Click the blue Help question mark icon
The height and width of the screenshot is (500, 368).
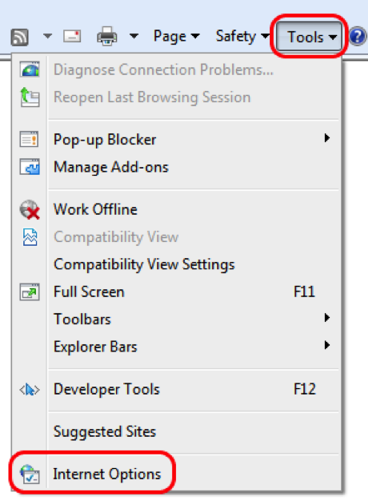(x=358, y=36)
